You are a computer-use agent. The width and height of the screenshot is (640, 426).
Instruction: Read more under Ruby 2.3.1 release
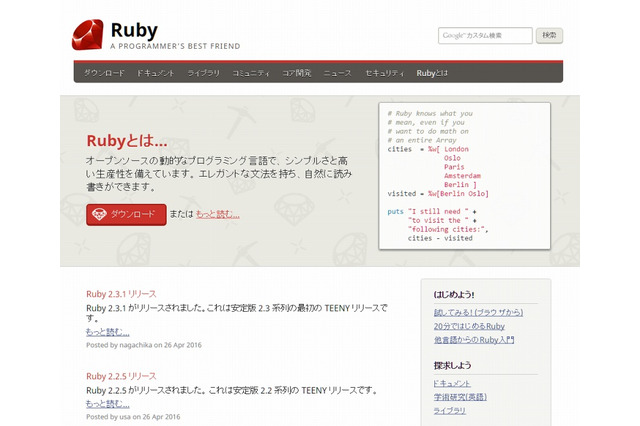click(108, 332)
